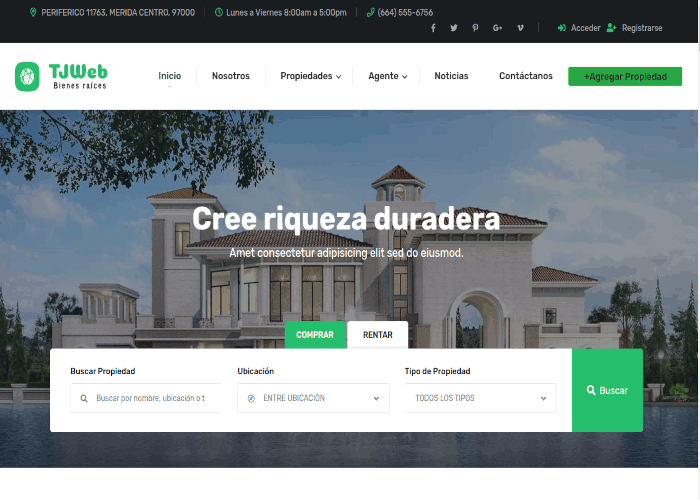Switch to the RENTAR tab
Viewport: 700px width, 500px height.
[x=377, y=335]
